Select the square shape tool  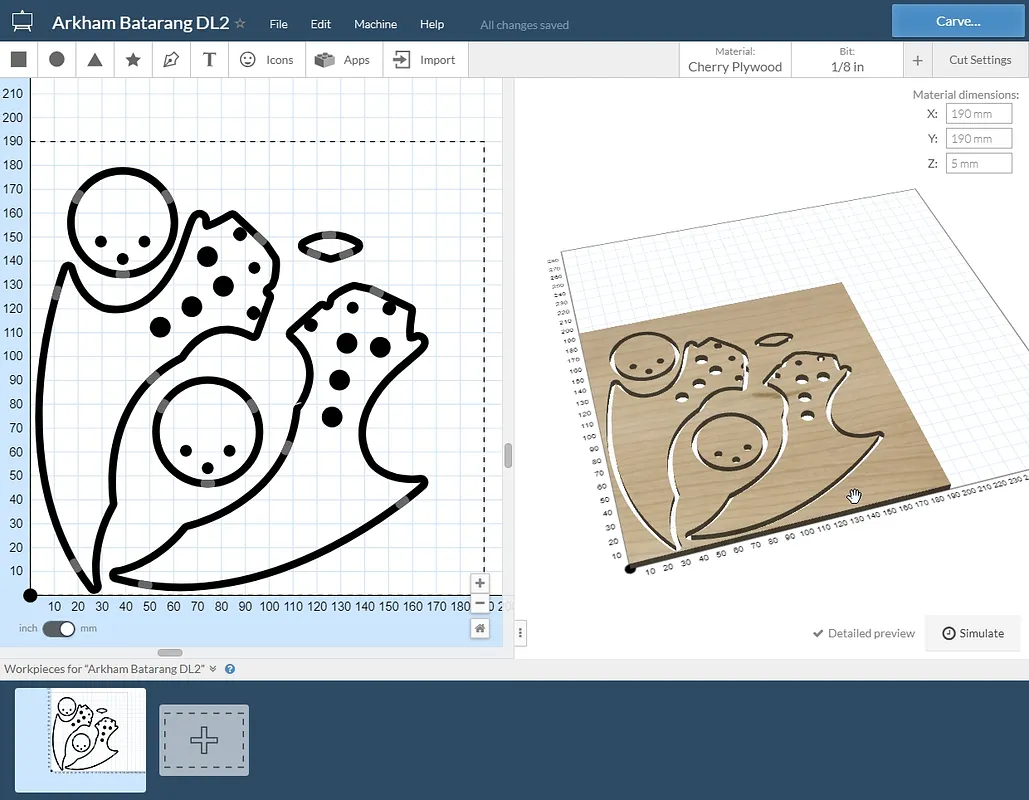(x=19, y=60)
